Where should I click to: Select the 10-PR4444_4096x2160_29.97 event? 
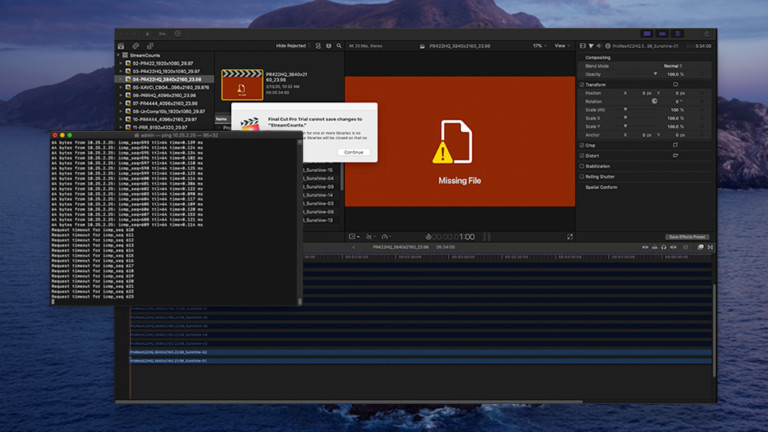pos(164,119)
